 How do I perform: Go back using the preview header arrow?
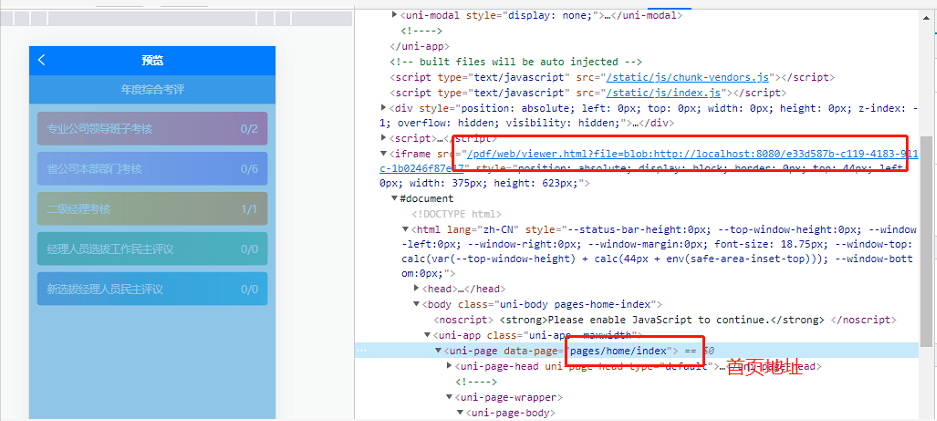coord(41,60)
